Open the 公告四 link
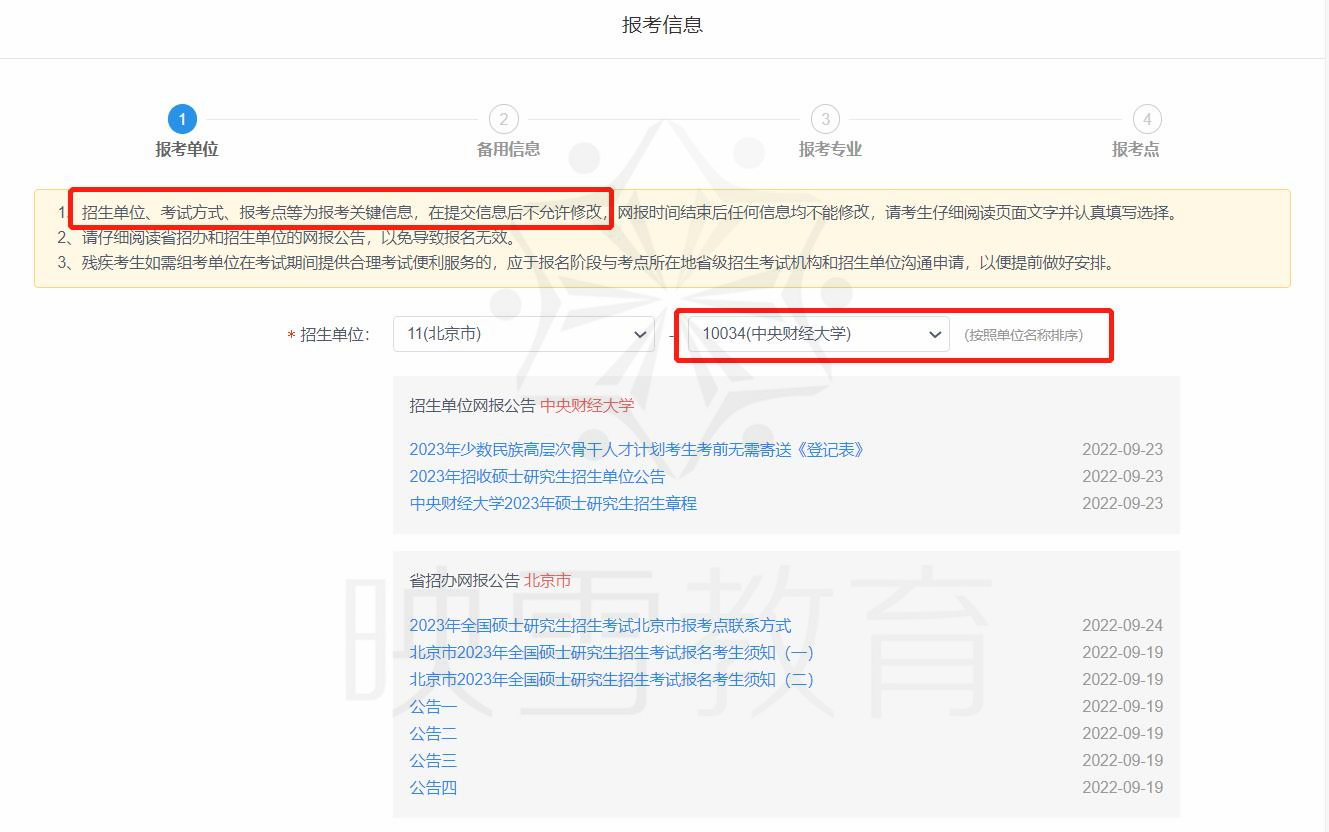This screenshot has width=1329, height=832. click(x=433, y=788)
